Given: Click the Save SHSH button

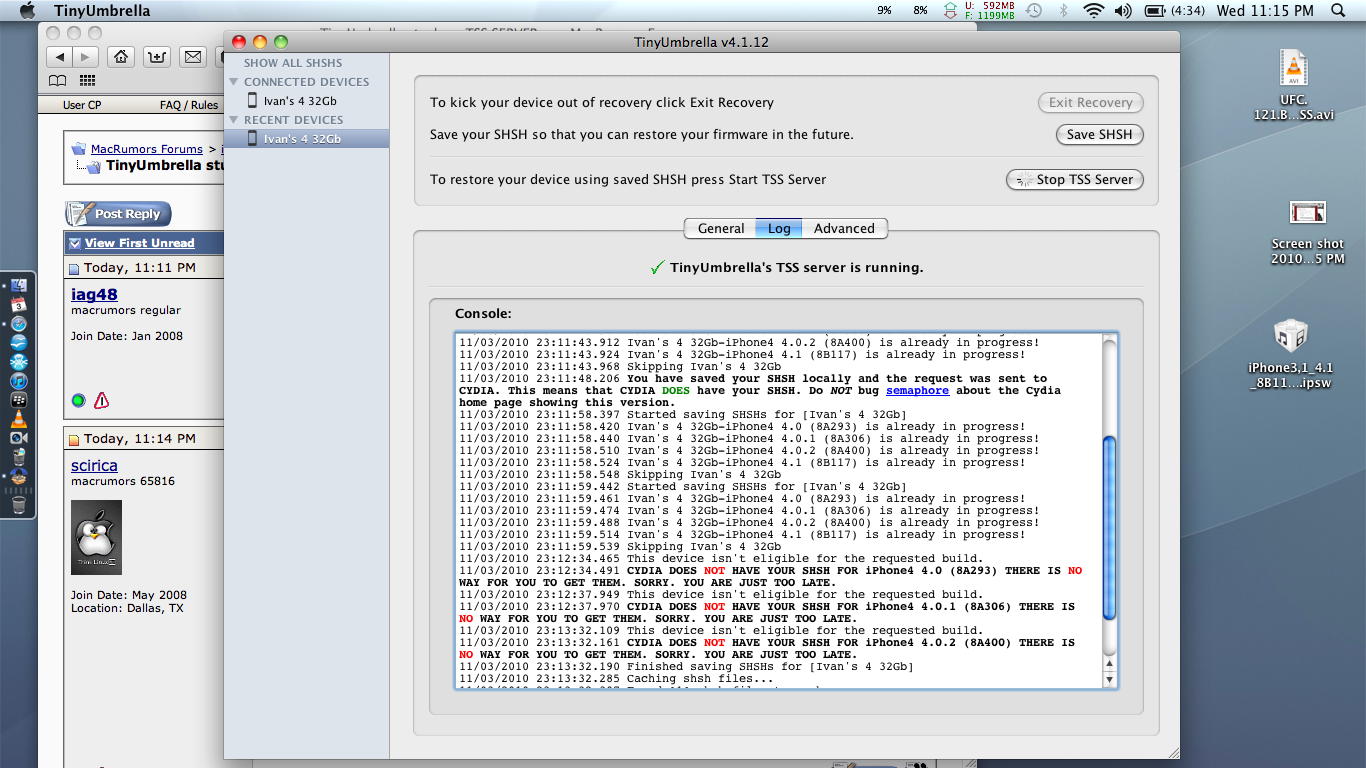Looking at the screenshot, I should tap(1099, 135).
